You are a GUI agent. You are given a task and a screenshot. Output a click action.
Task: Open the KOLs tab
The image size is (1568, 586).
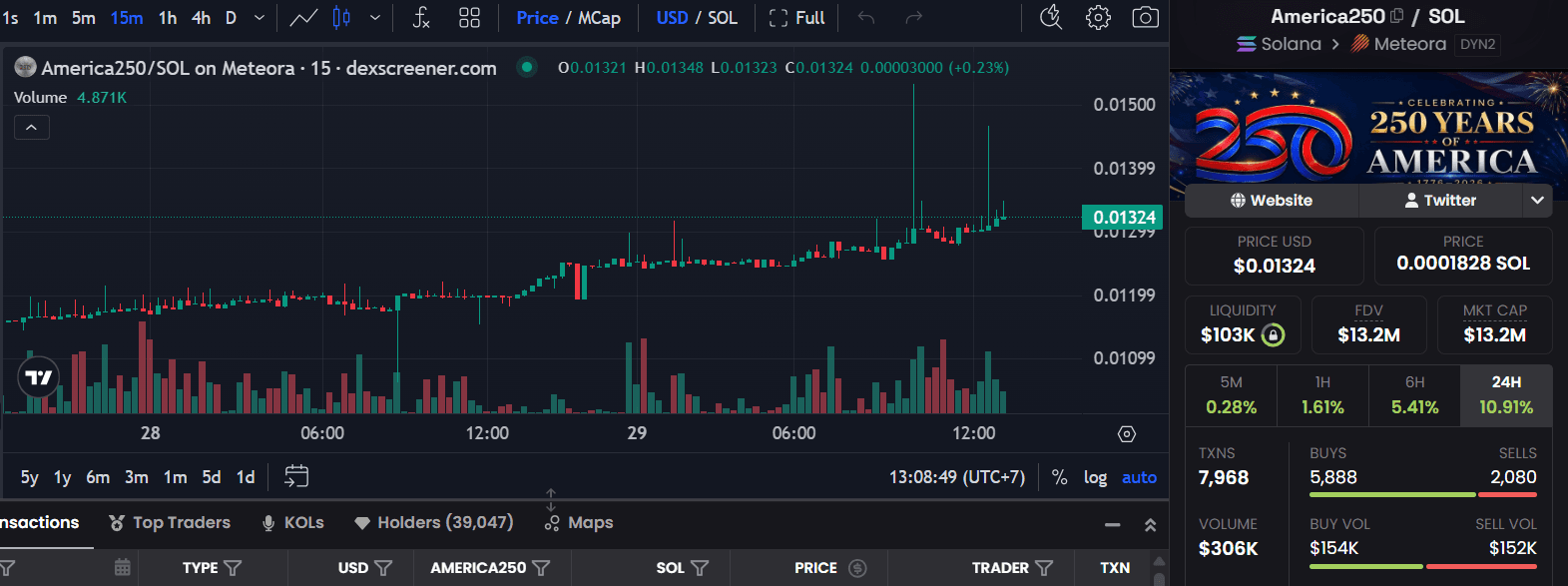[x=292, y=523]
